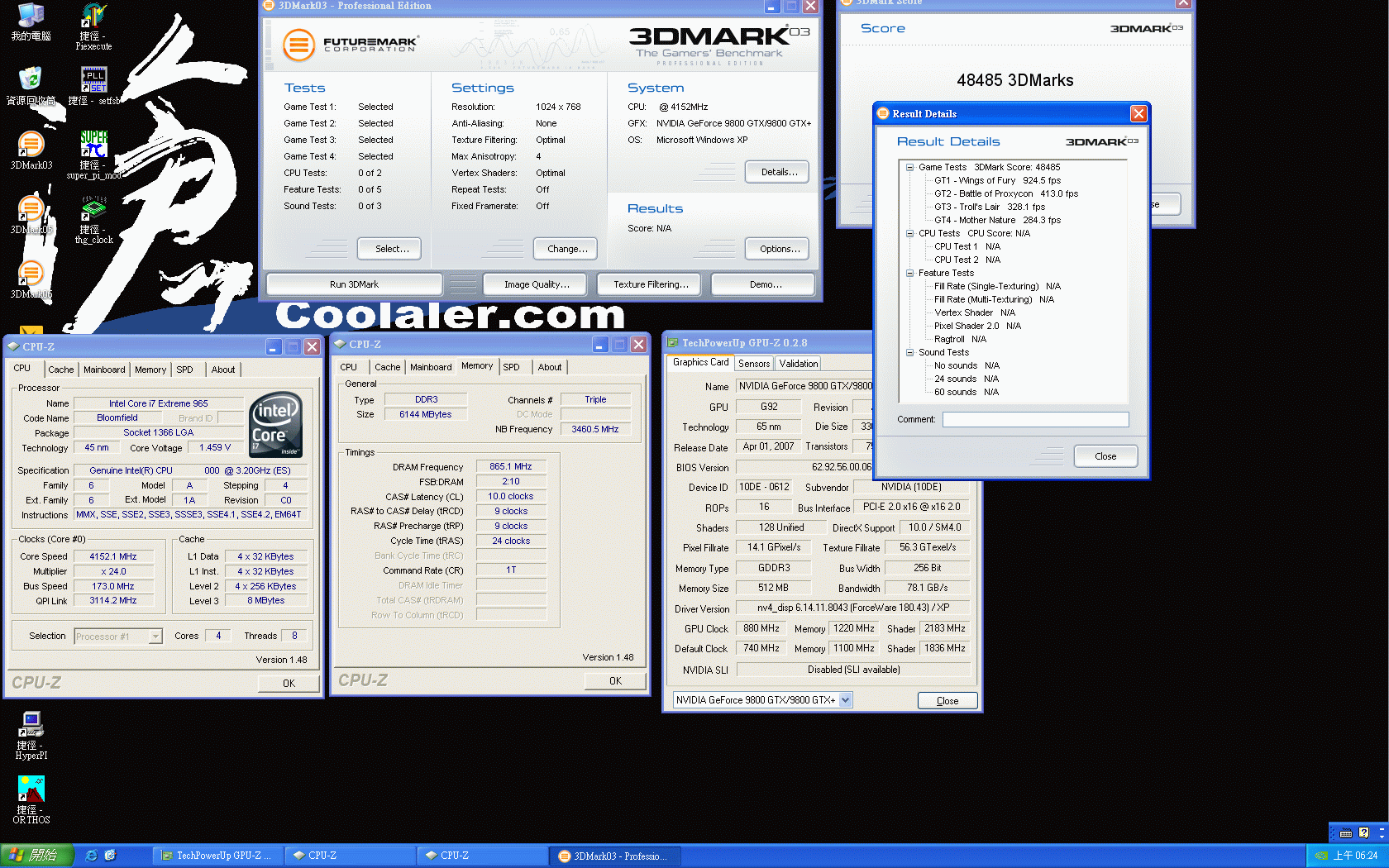Click the Windows Start button

38,856
